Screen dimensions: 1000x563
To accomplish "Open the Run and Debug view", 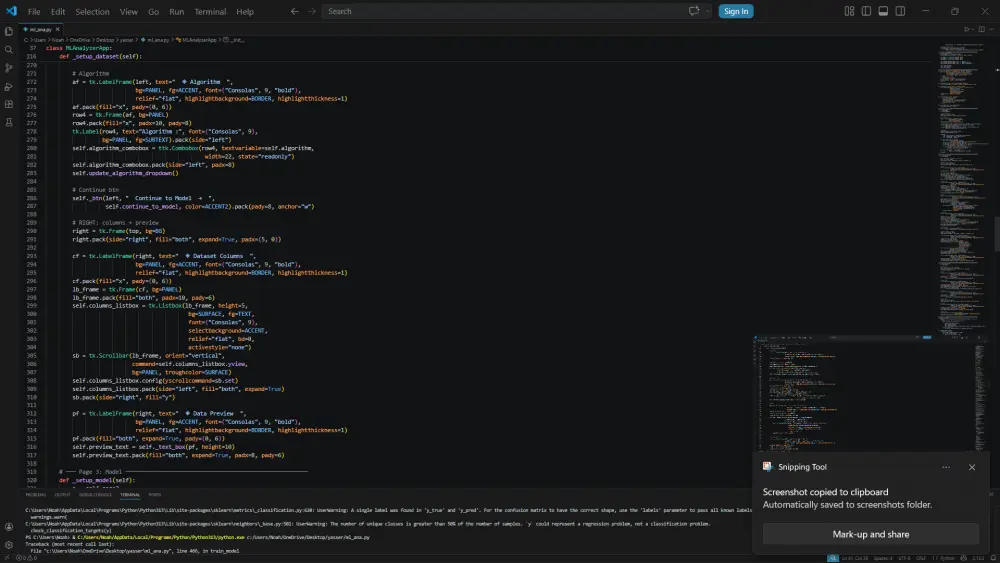I will (x=9, y=86).
